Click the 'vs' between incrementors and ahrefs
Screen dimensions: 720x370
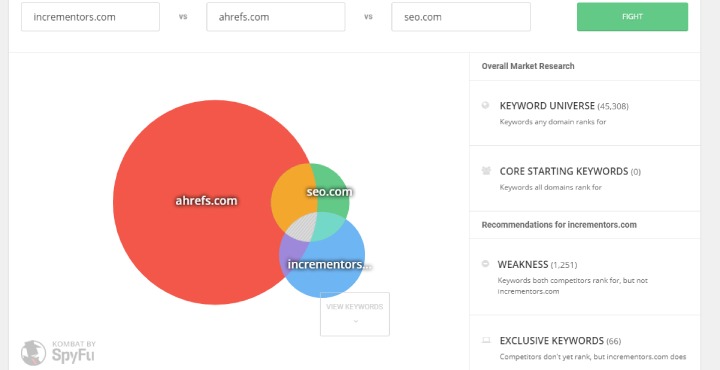(183, 17)
